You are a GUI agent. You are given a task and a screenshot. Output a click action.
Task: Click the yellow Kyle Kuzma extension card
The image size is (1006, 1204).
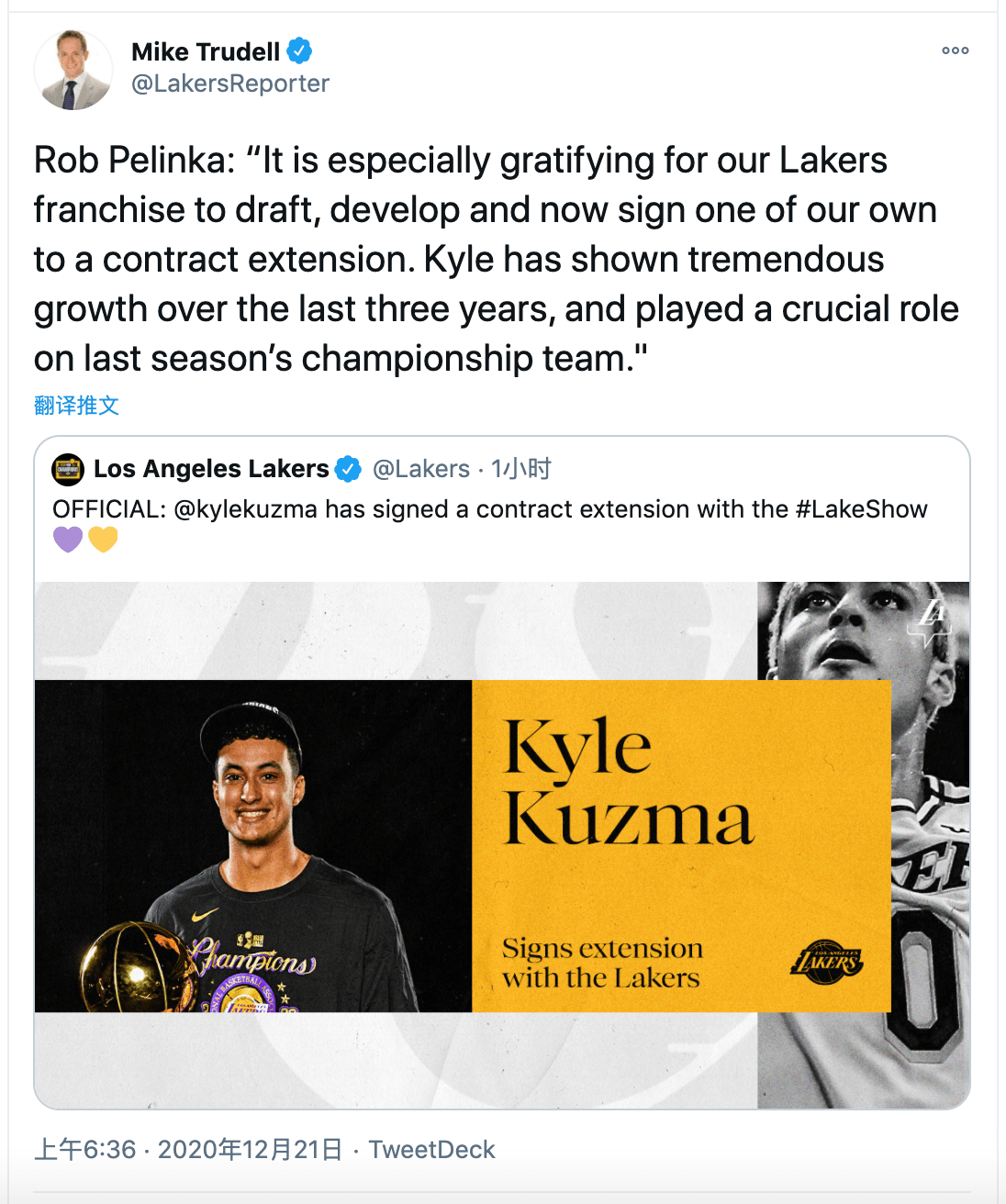click(681, 846)
